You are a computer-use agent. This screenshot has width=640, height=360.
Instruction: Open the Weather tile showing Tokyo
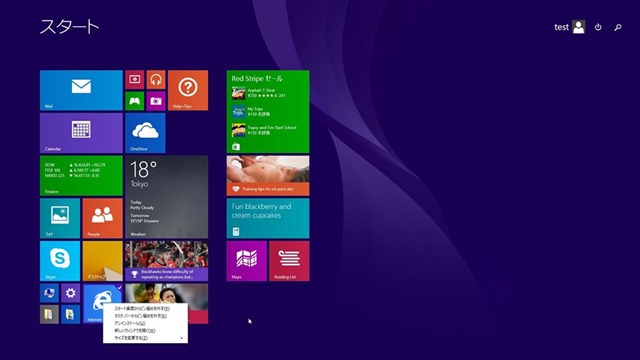167,197
